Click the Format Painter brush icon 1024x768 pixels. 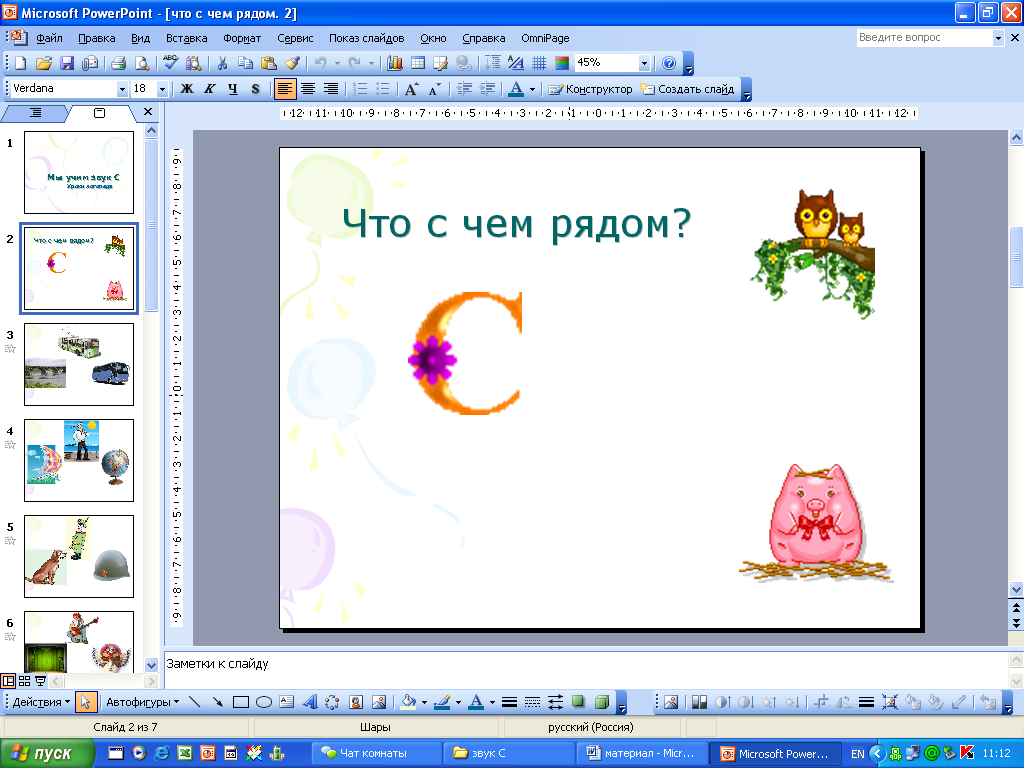pyautogui.click(x=293, y=63)
